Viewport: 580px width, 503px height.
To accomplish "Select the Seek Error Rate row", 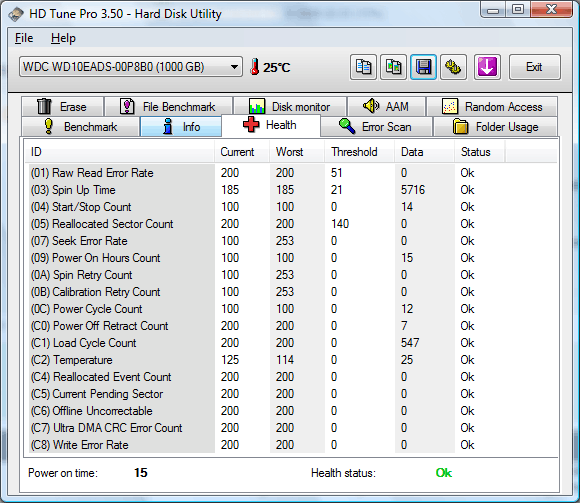I will [x=291, y=241].
